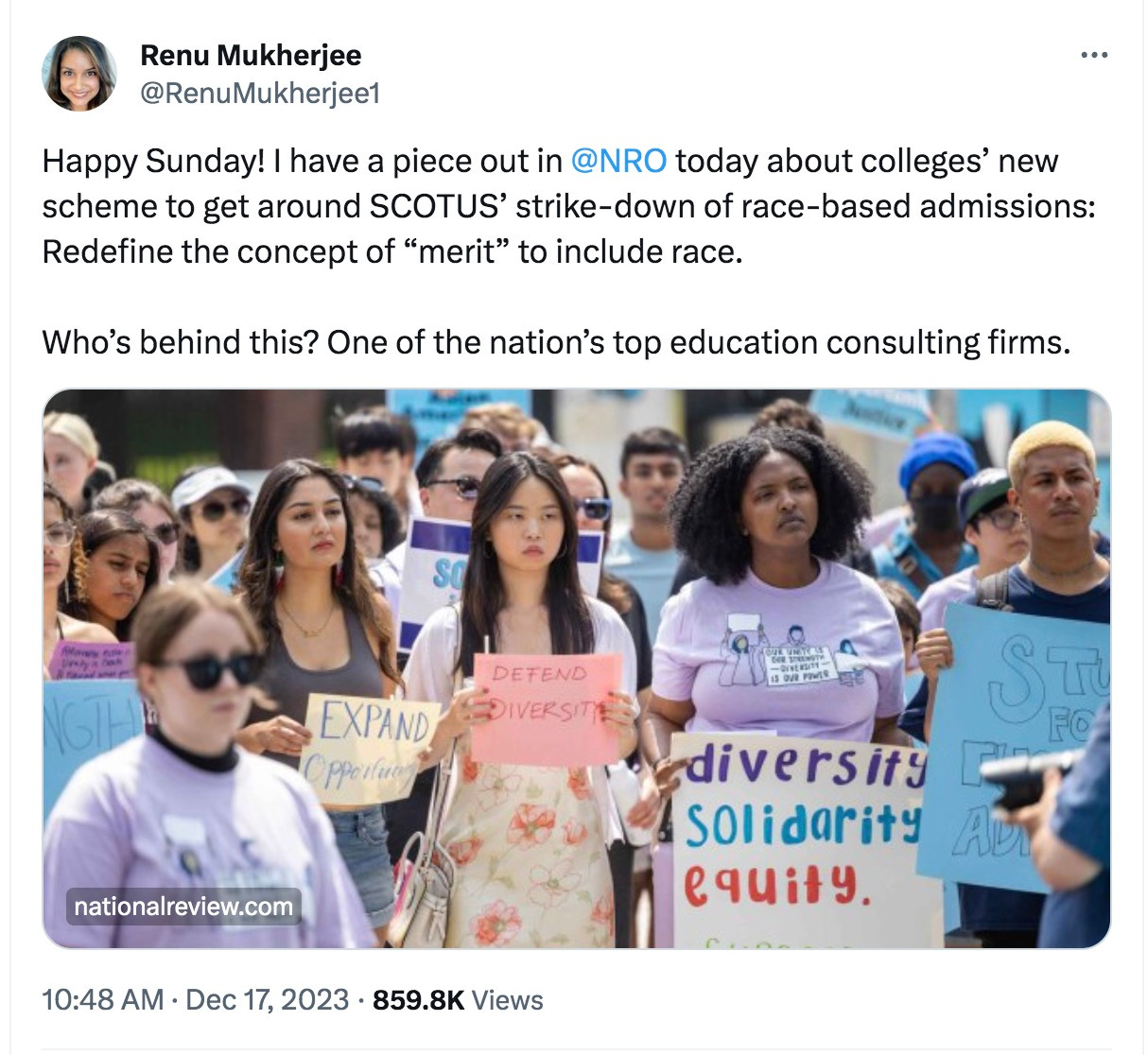
Task: Open the three-dot more options menu
Action: (1093, 56)
